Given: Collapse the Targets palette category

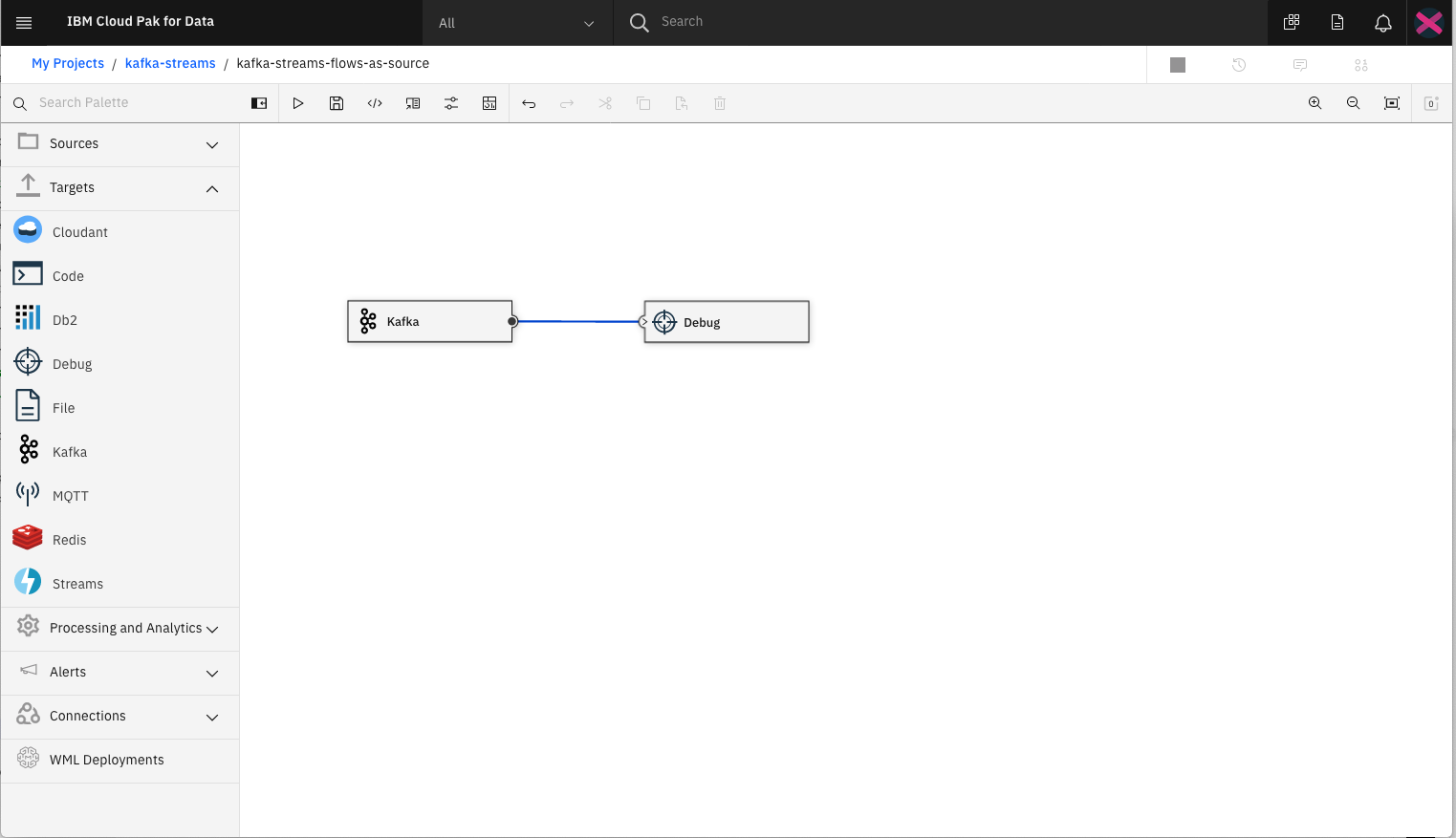Looking at the screenshot, I should point(120,188).
